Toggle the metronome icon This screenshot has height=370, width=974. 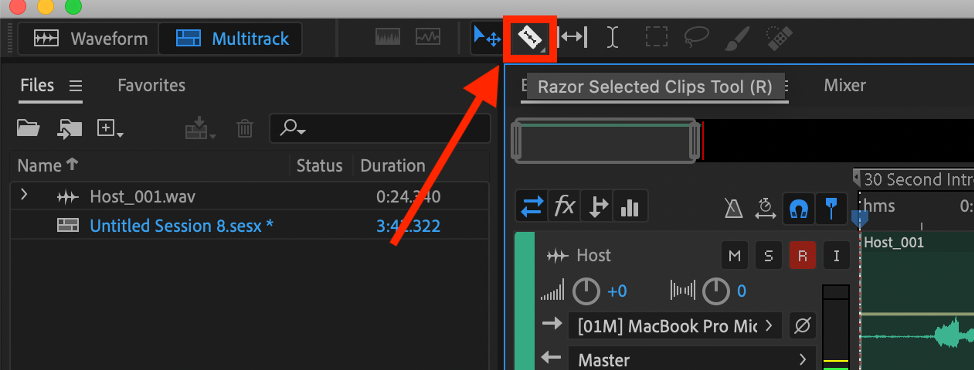pyautogui.click(x=734, y=208)
